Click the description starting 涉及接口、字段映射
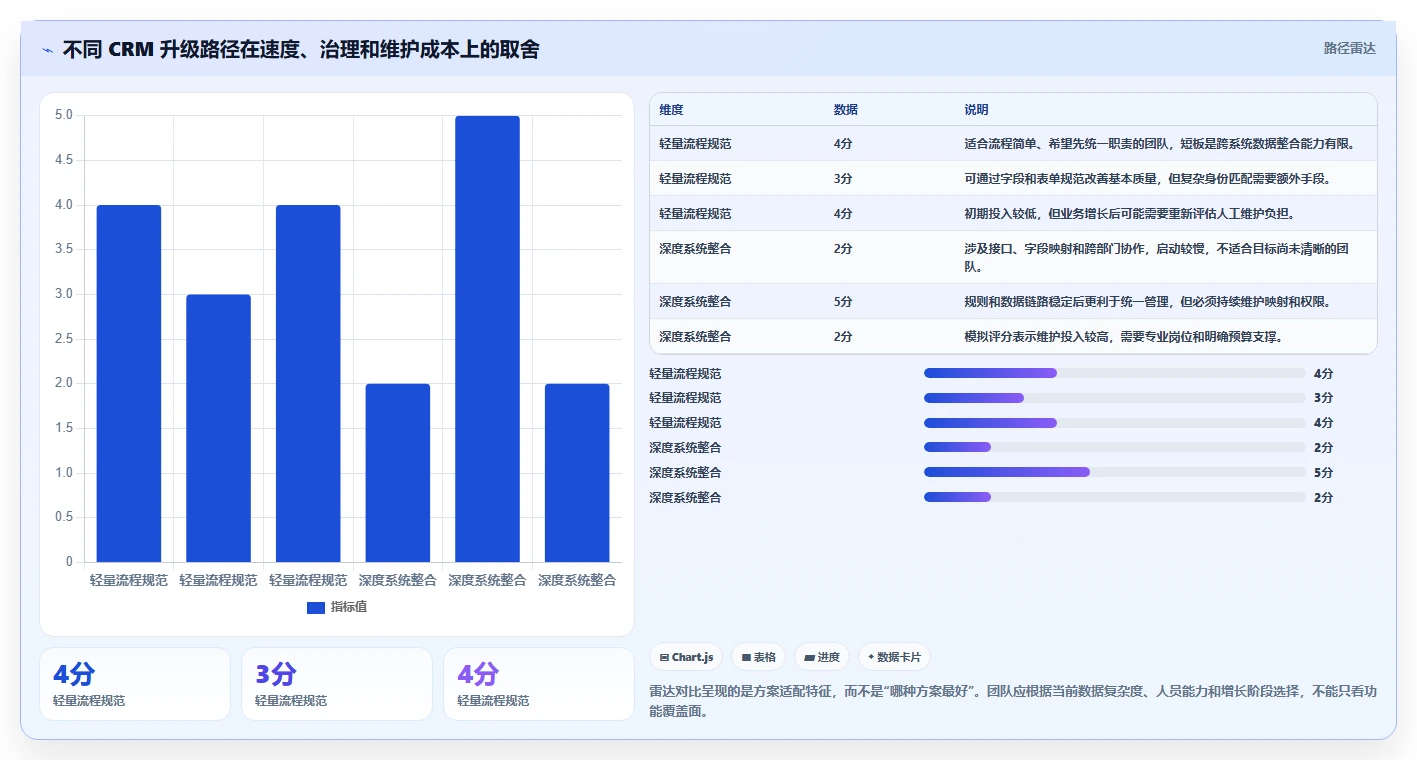The width and height of the screenshot is (1417, 760). 1156,258
